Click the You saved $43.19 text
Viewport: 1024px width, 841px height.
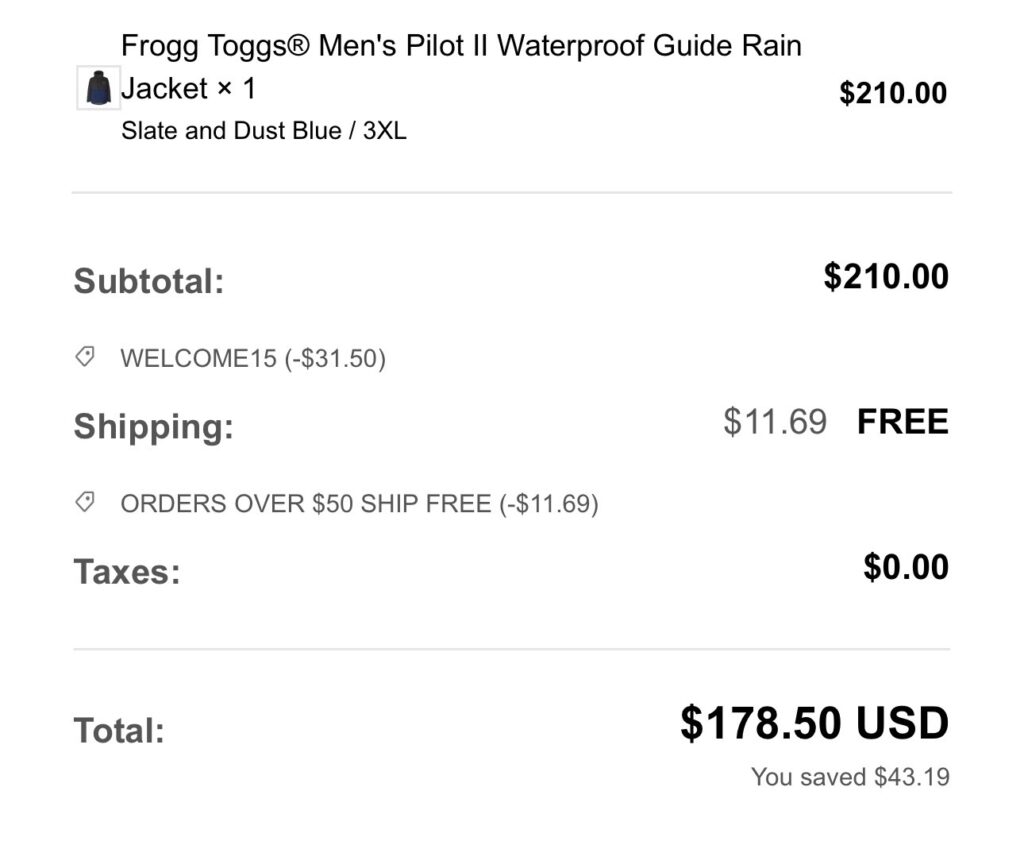coord(850,777)
